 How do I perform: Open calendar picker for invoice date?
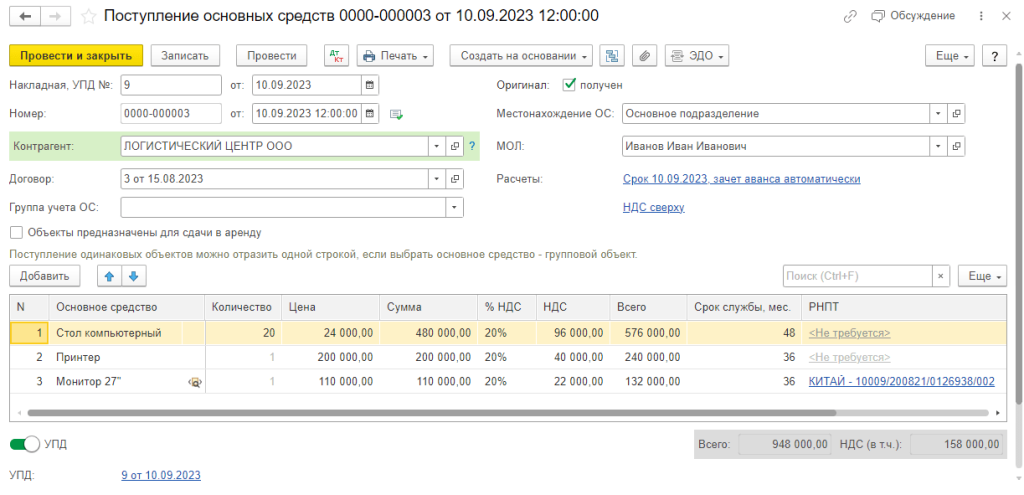tap(370, 85)
